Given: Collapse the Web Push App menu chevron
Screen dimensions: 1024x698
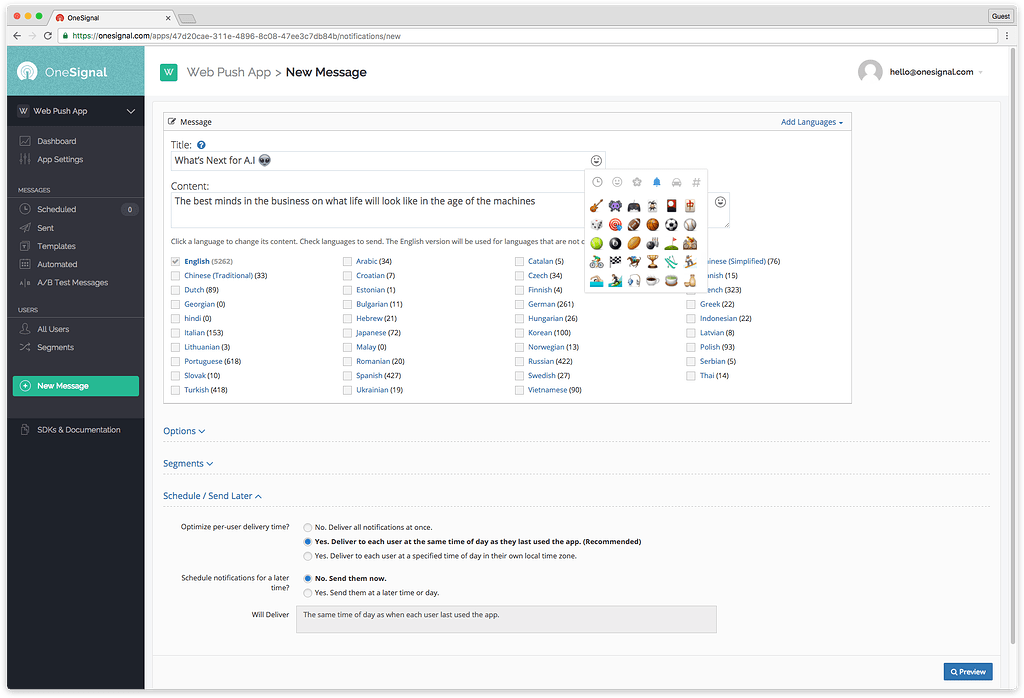Looking at the screenshot, I should pos(129,112).
